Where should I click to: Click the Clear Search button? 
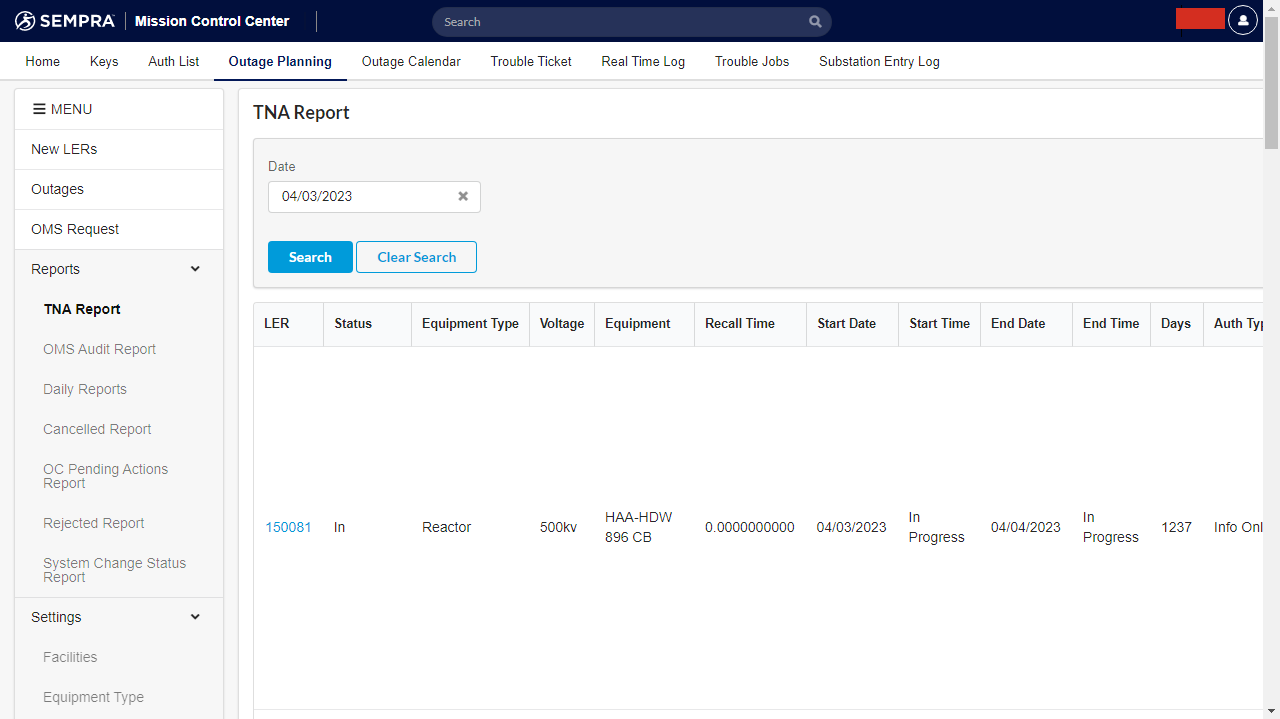[x=416, y=257]
